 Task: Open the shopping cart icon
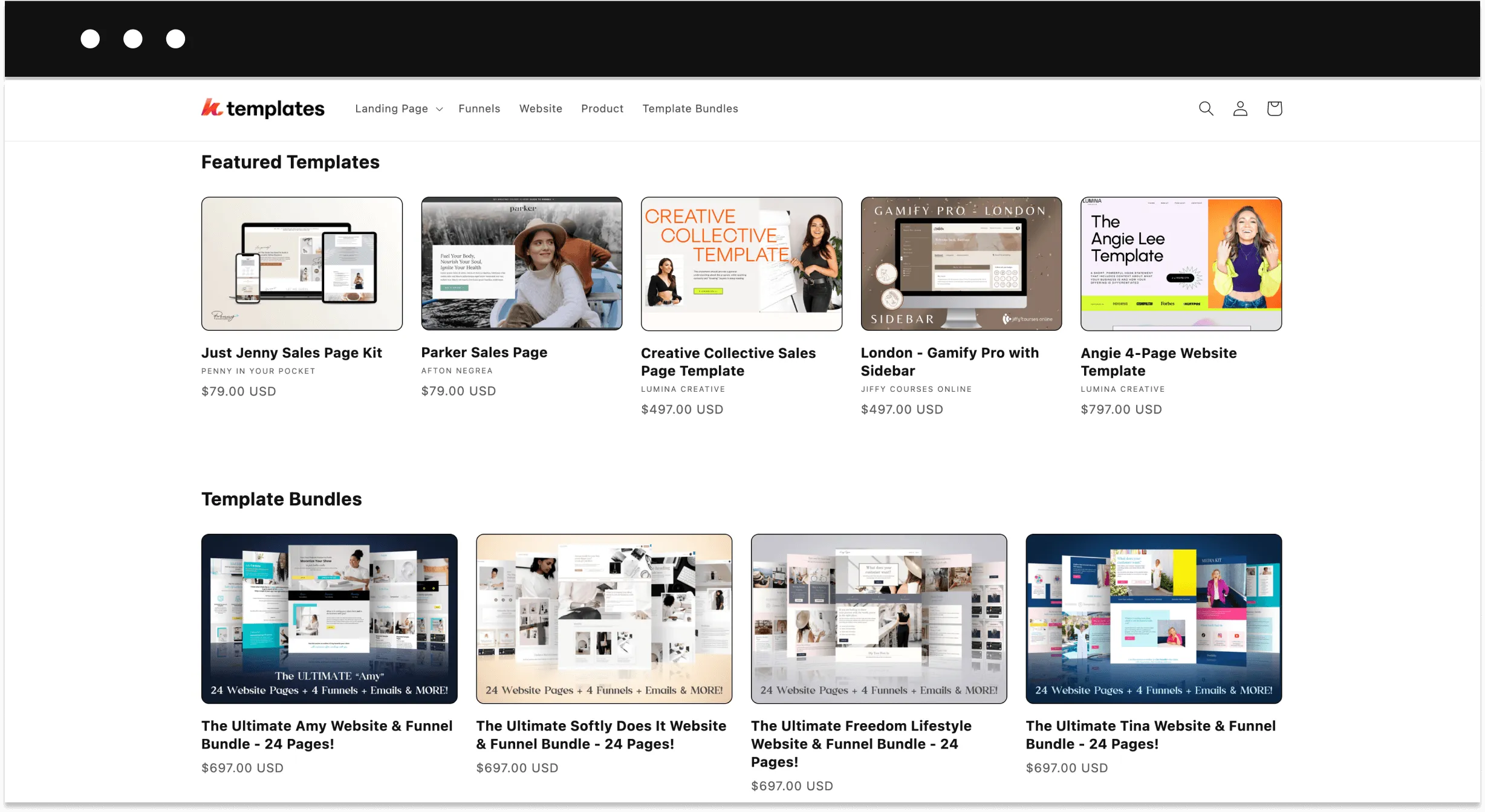click(x=1275, y=108)
